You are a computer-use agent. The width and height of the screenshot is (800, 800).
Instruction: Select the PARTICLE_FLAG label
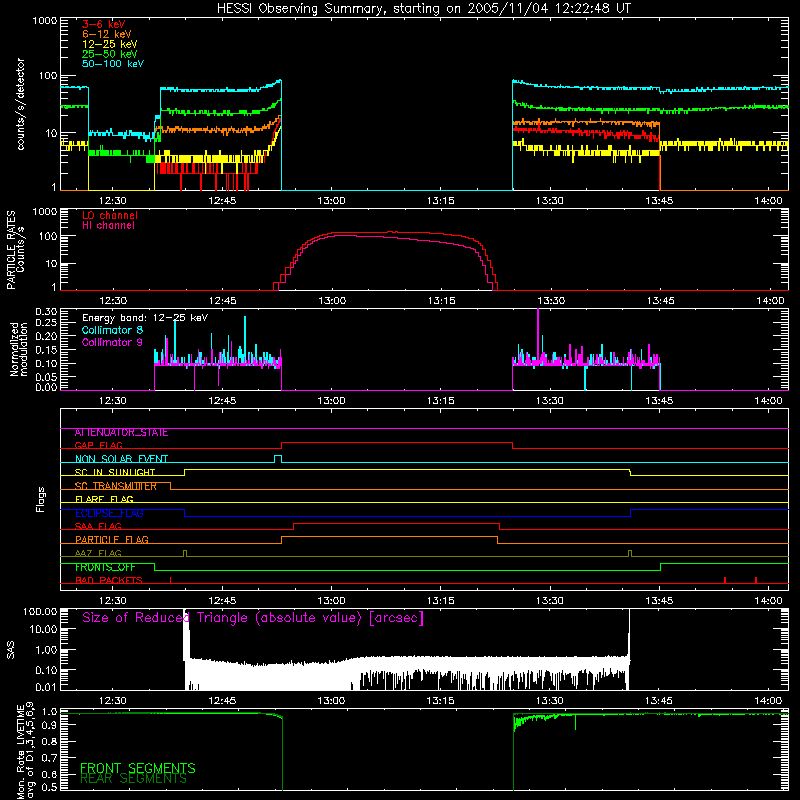coord(112,540)
